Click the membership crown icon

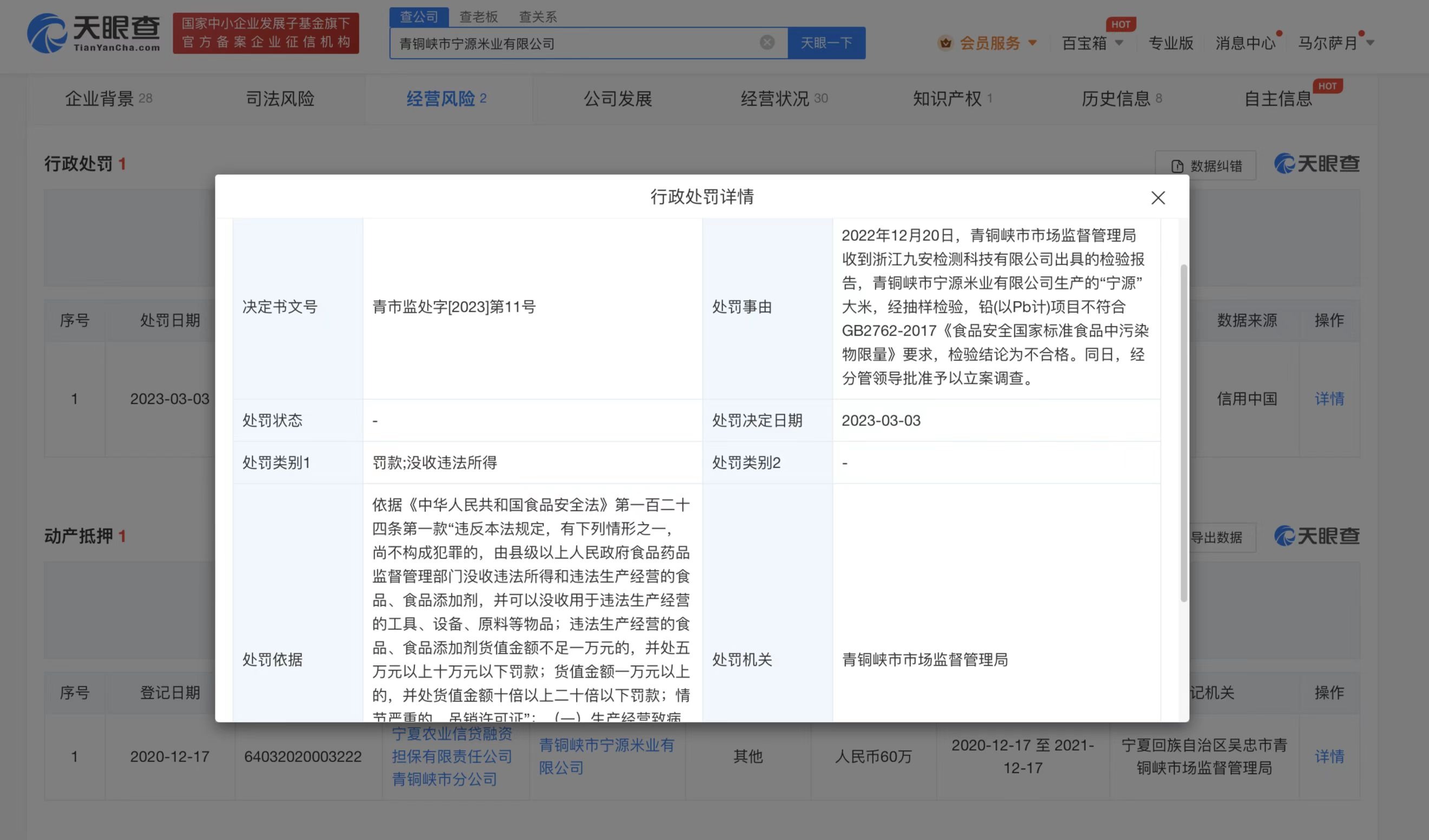click(x=945, y=43)
